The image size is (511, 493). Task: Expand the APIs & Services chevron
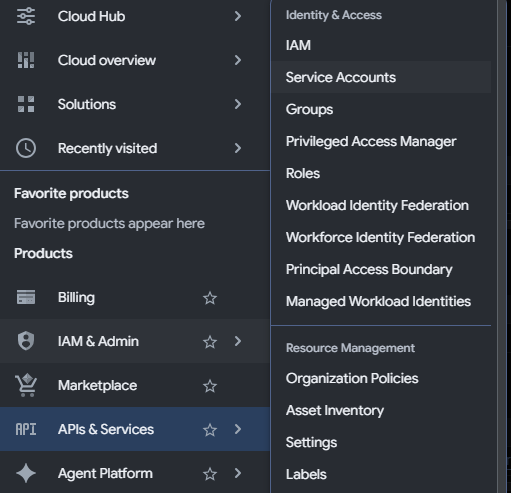click(238, 429)
